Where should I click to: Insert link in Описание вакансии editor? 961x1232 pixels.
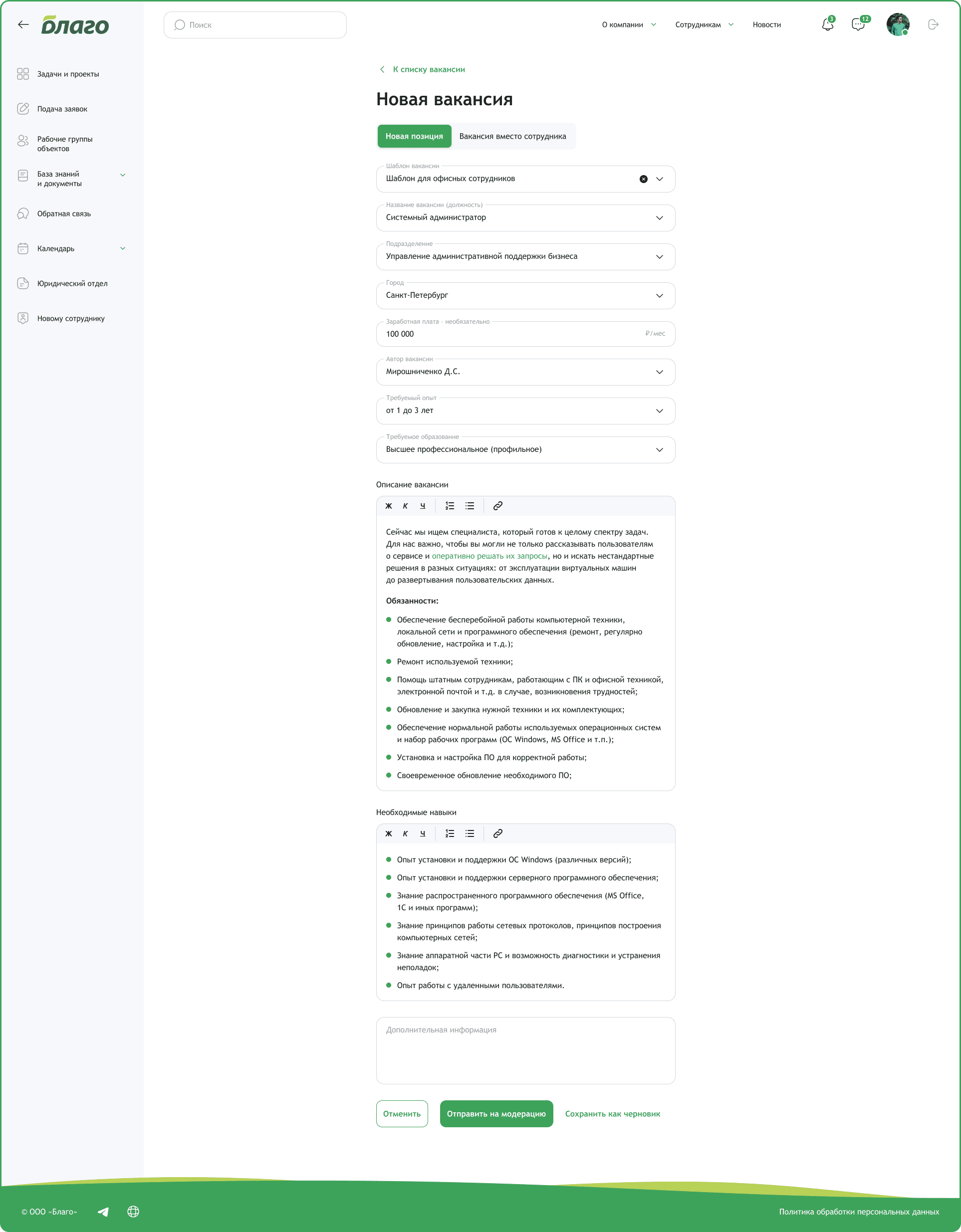(497, 506)
